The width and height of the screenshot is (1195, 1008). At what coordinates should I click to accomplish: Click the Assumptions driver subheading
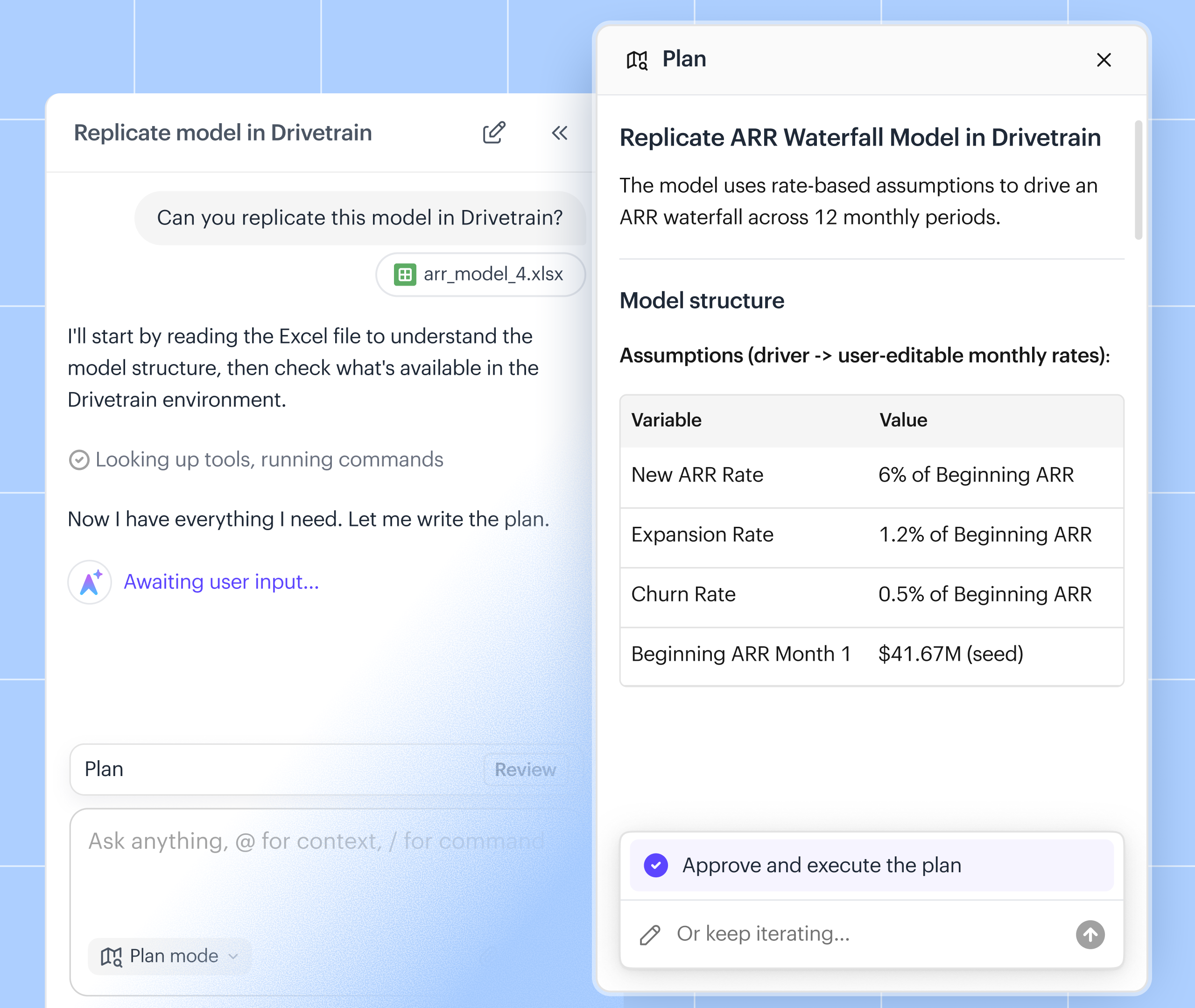pos(865,356)
